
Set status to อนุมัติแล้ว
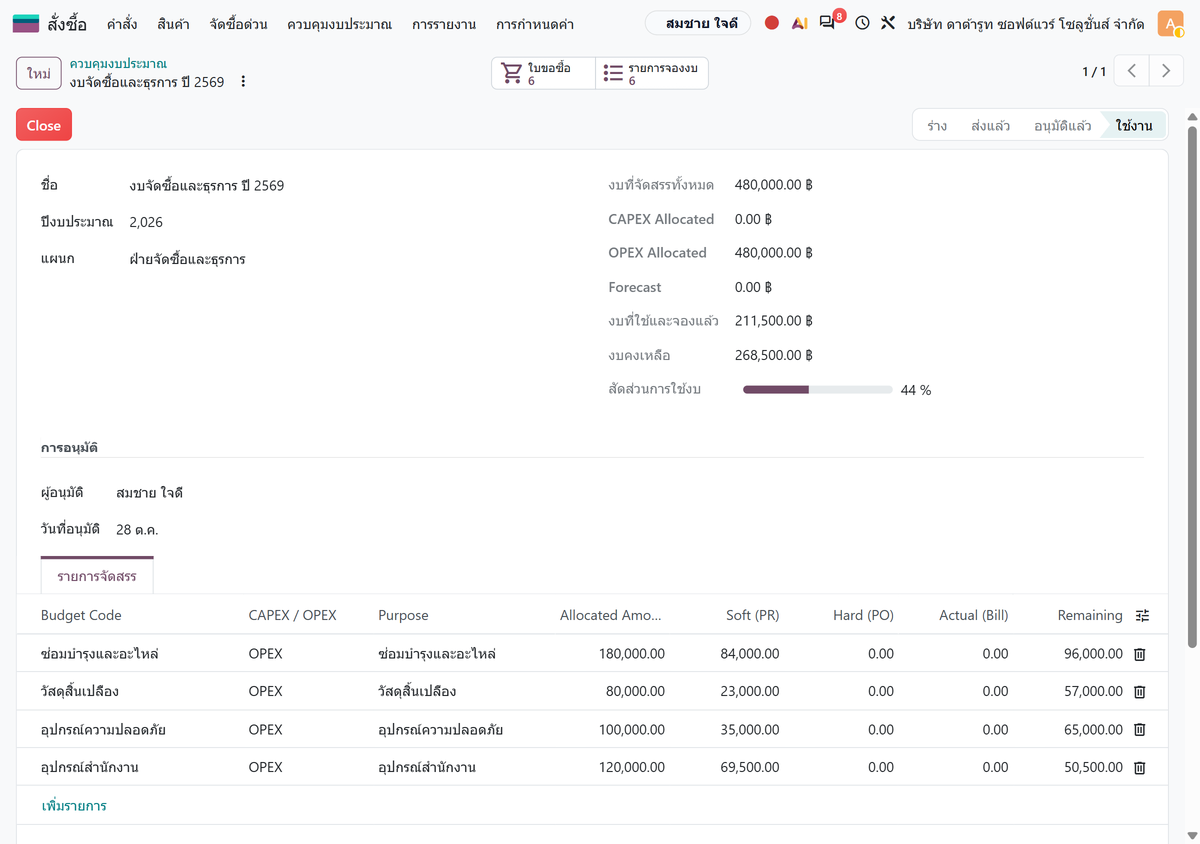click(1063, 125)
